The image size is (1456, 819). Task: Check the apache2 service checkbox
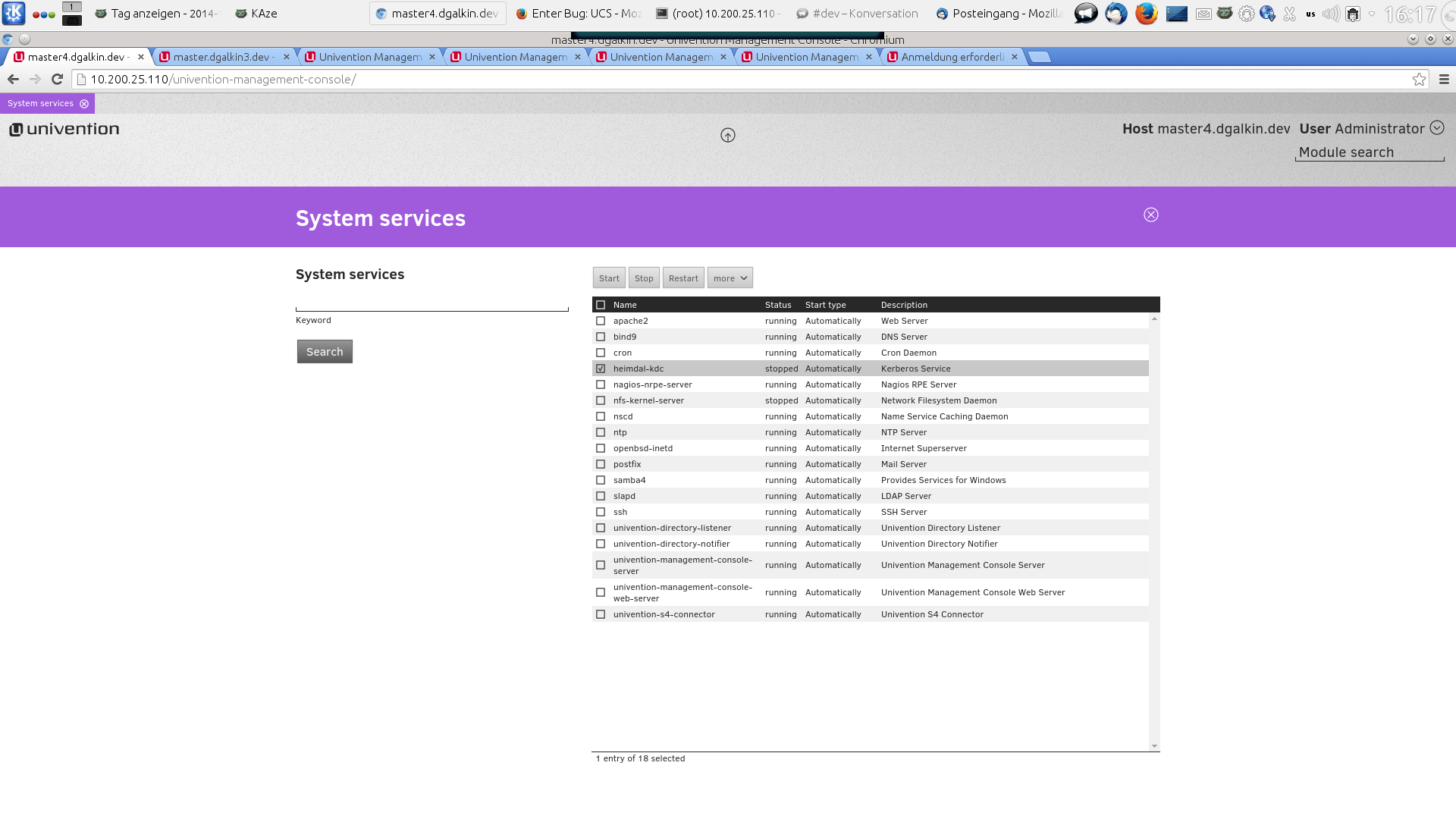pyautogui.click(x=601, y=322)
